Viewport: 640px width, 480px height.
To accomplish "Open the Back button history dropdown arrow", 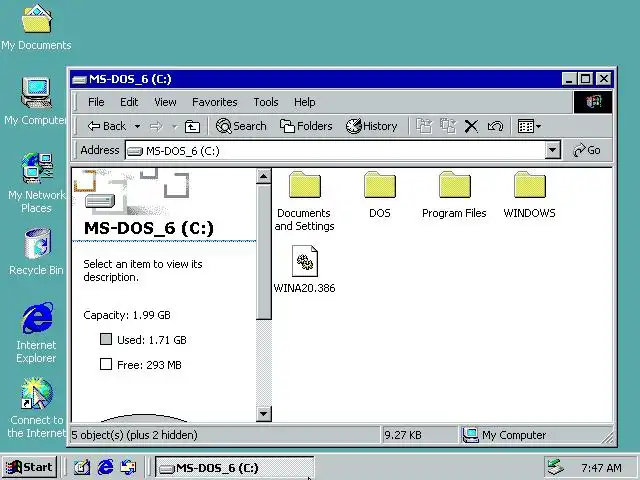I will point(138,127).
